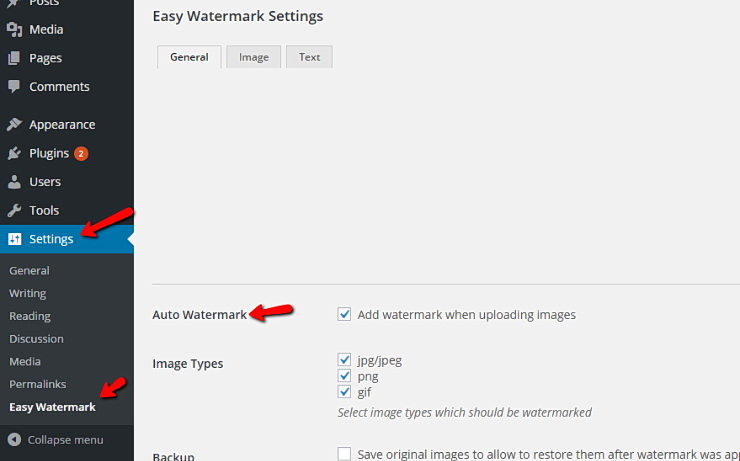Screen dimensions: 740x461
Task: Click the Plugins plug icon
Action: coord(14,154)
